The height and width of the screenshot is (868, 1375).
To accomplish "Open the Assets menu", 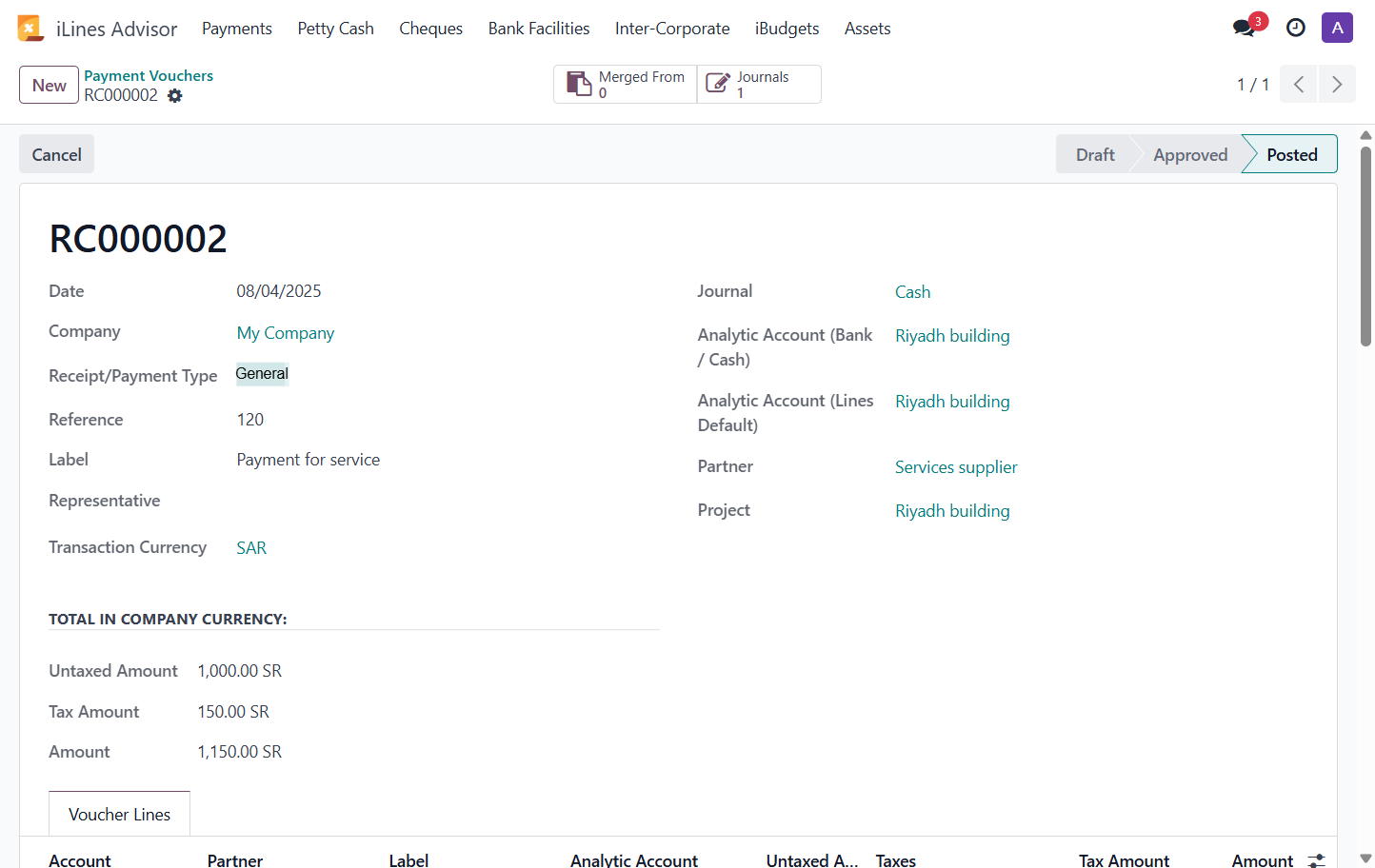I will coord(867,29).
